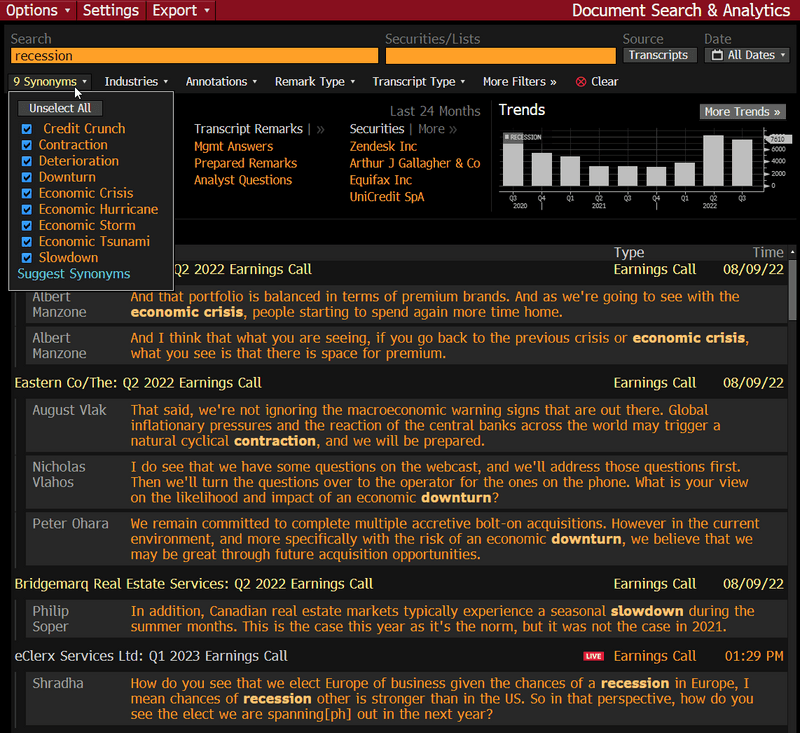
Task: Click the RECESSION legend marker in the Trends chart
Action: 506,136
